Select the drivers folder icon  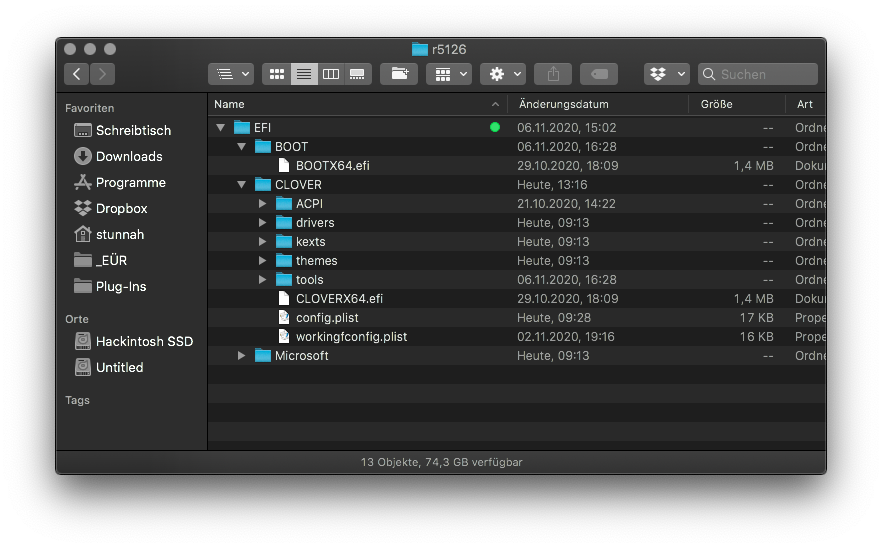(284, 223)
